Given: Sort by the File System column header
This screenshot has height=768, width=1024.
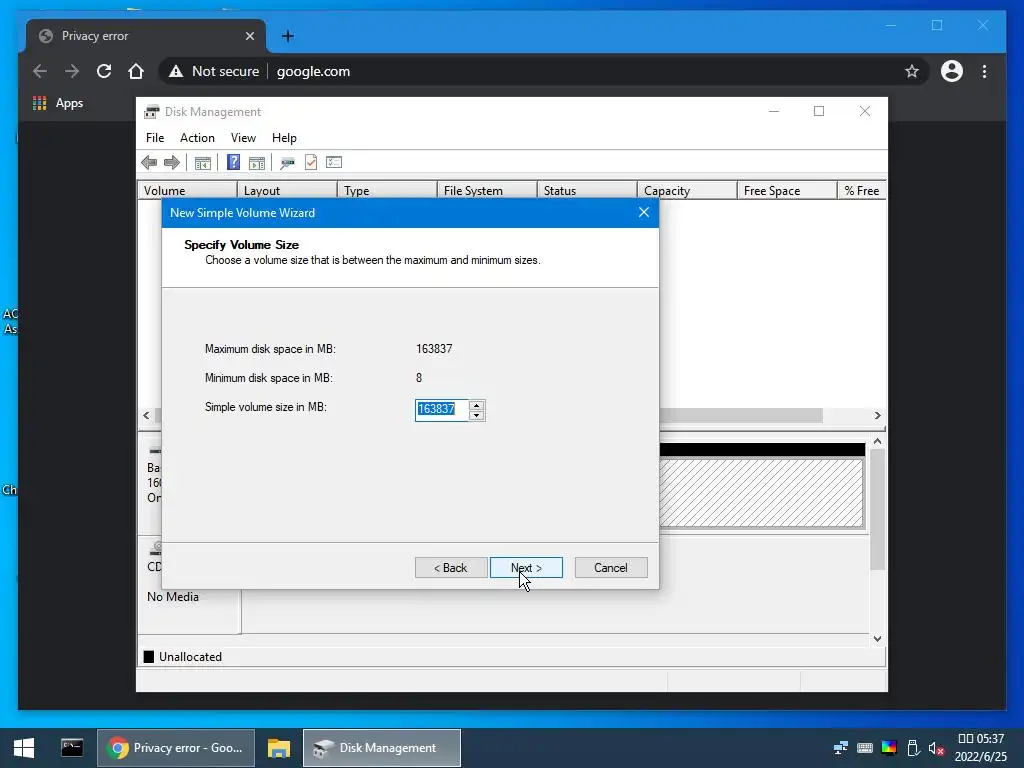Looking at the screenshot, I should click(x=487, y=191).
